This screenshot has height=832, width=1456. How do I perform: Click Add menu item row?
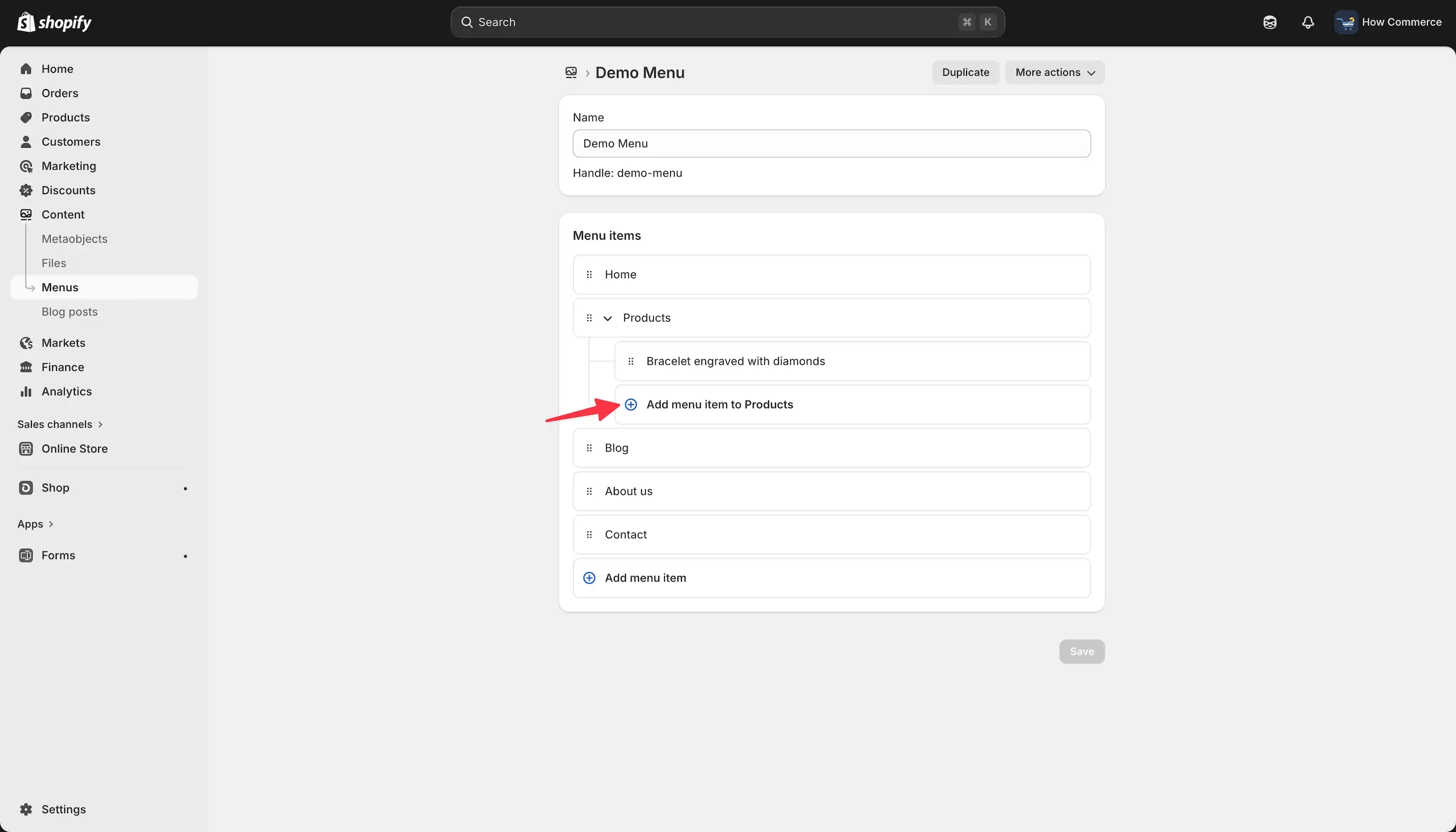832,578
